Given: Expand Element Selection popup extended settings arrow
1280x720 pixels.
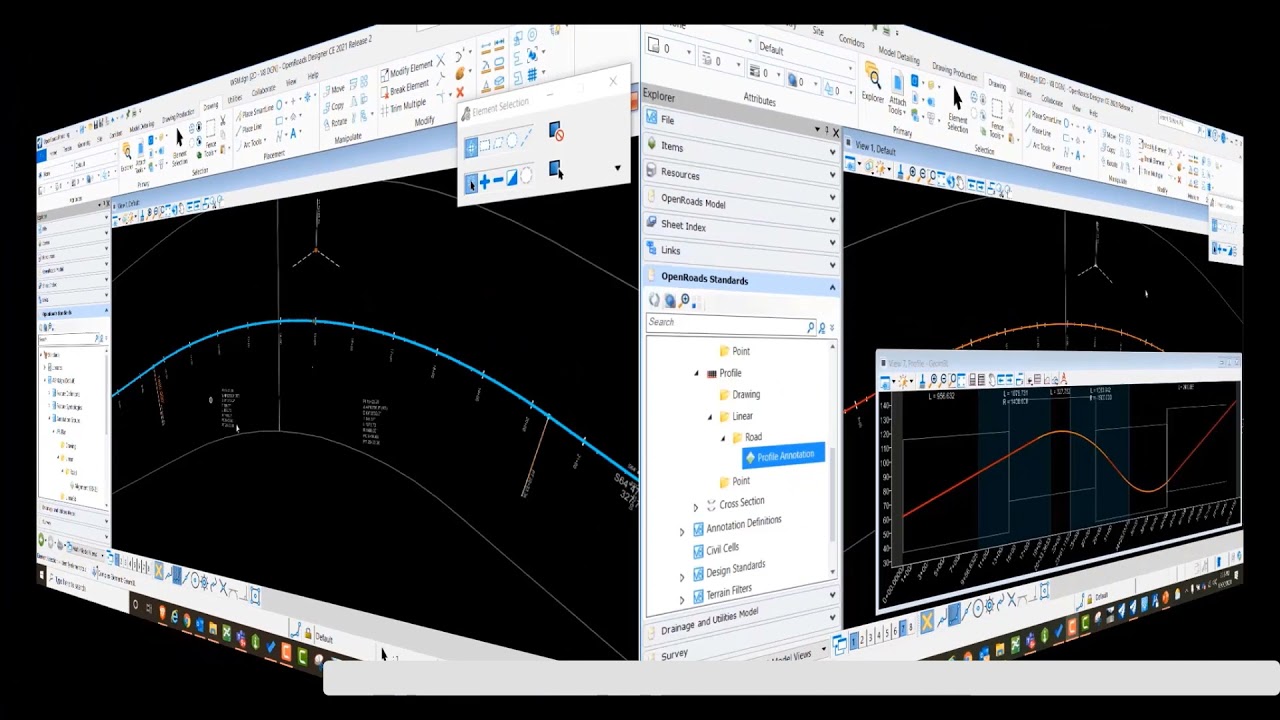Looking at the screenshot, I should [x=617, y=168].
